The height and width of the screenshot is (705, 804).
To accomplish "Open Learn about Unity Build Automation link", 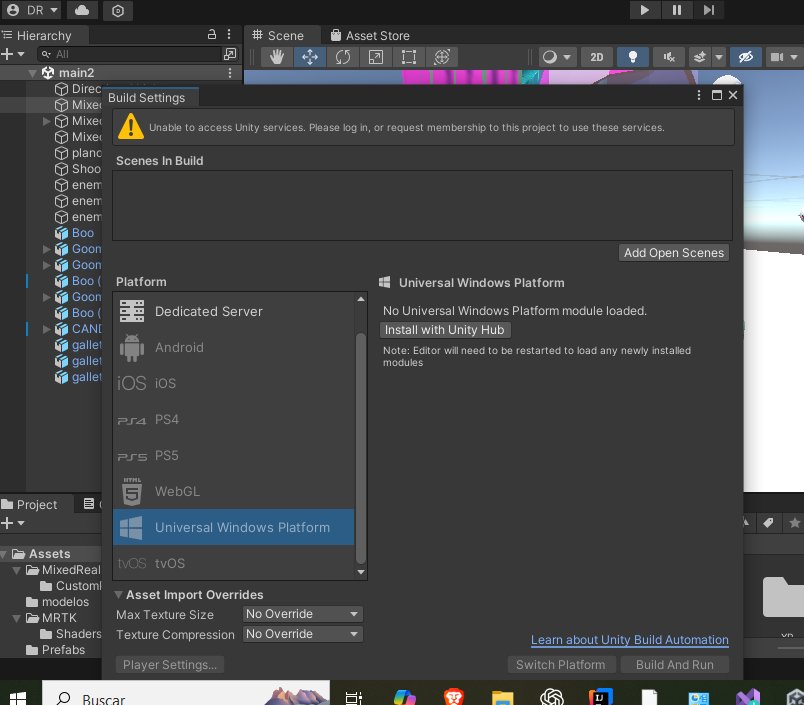I will pos(630,640).
